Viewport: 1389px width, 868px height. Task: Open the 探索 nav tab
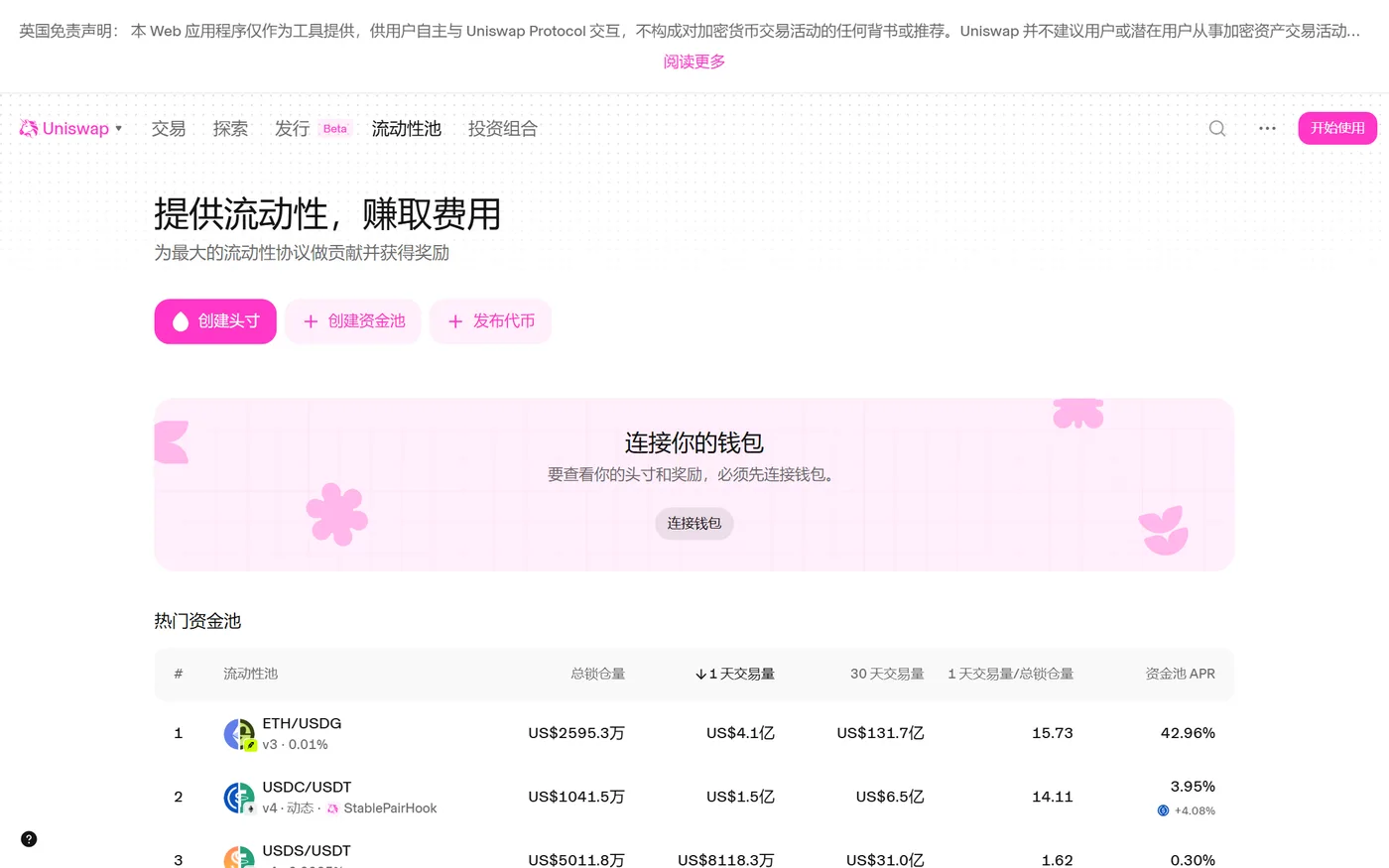[230, 128]
